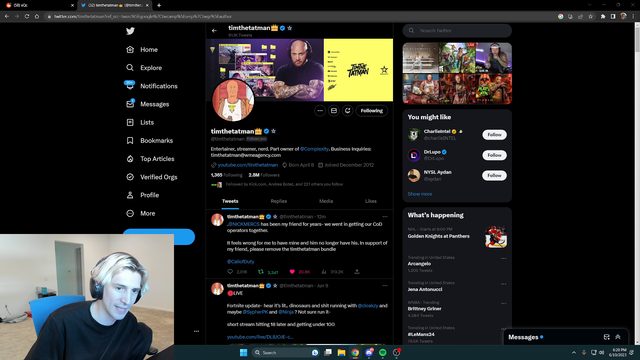Share the NICKMERCS tweet
This screenshot has height=360, width=640.
(357, 271)
